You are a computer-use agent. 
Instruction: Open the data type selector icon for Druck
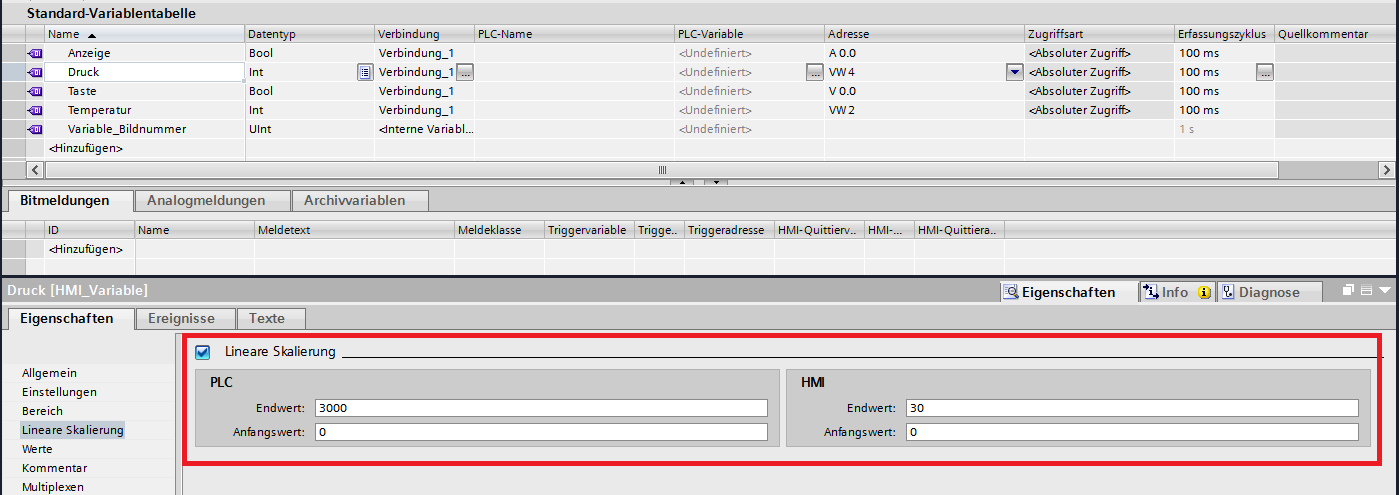[x=365, y=72]
